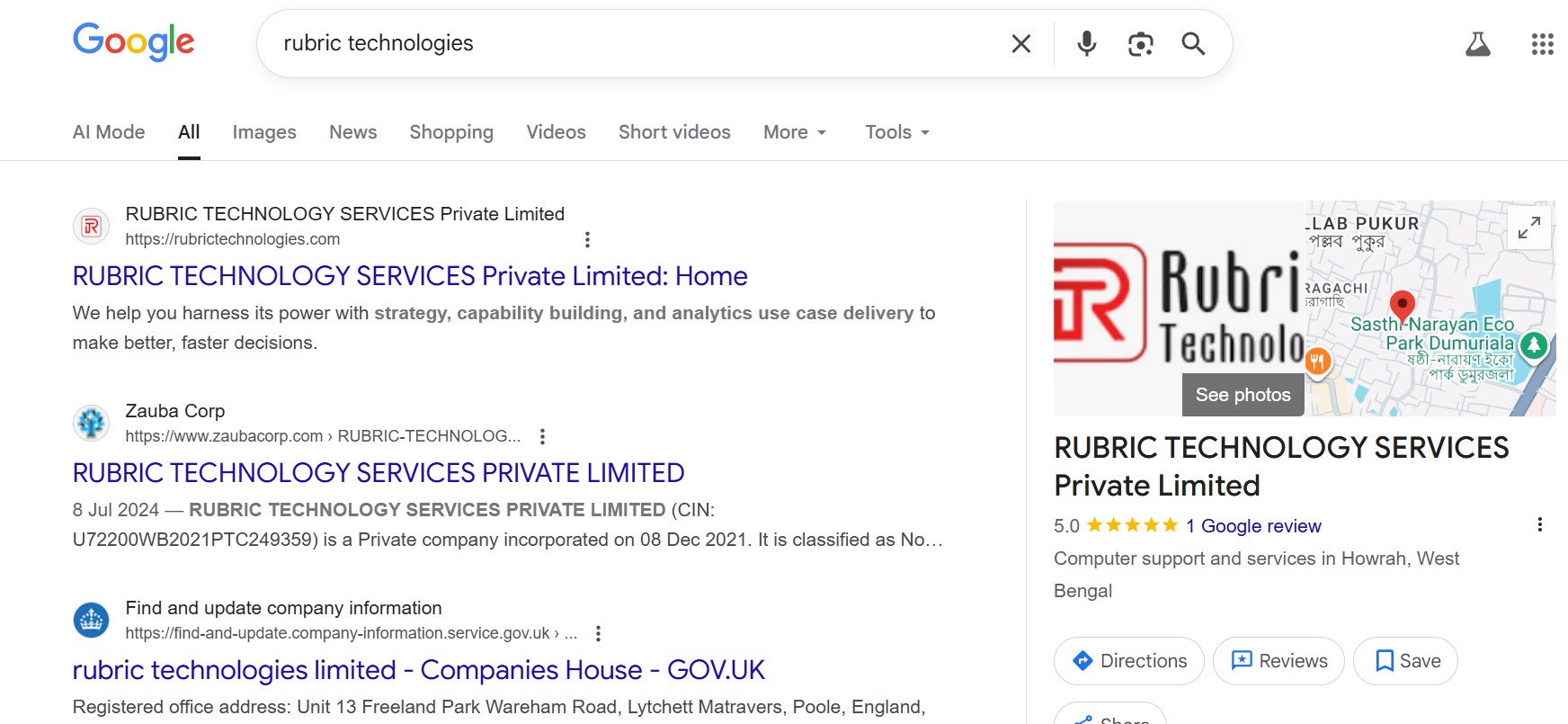Open more options for Companies House result
This screenshot has width=1568, height=724.
(x=598, y=633)
